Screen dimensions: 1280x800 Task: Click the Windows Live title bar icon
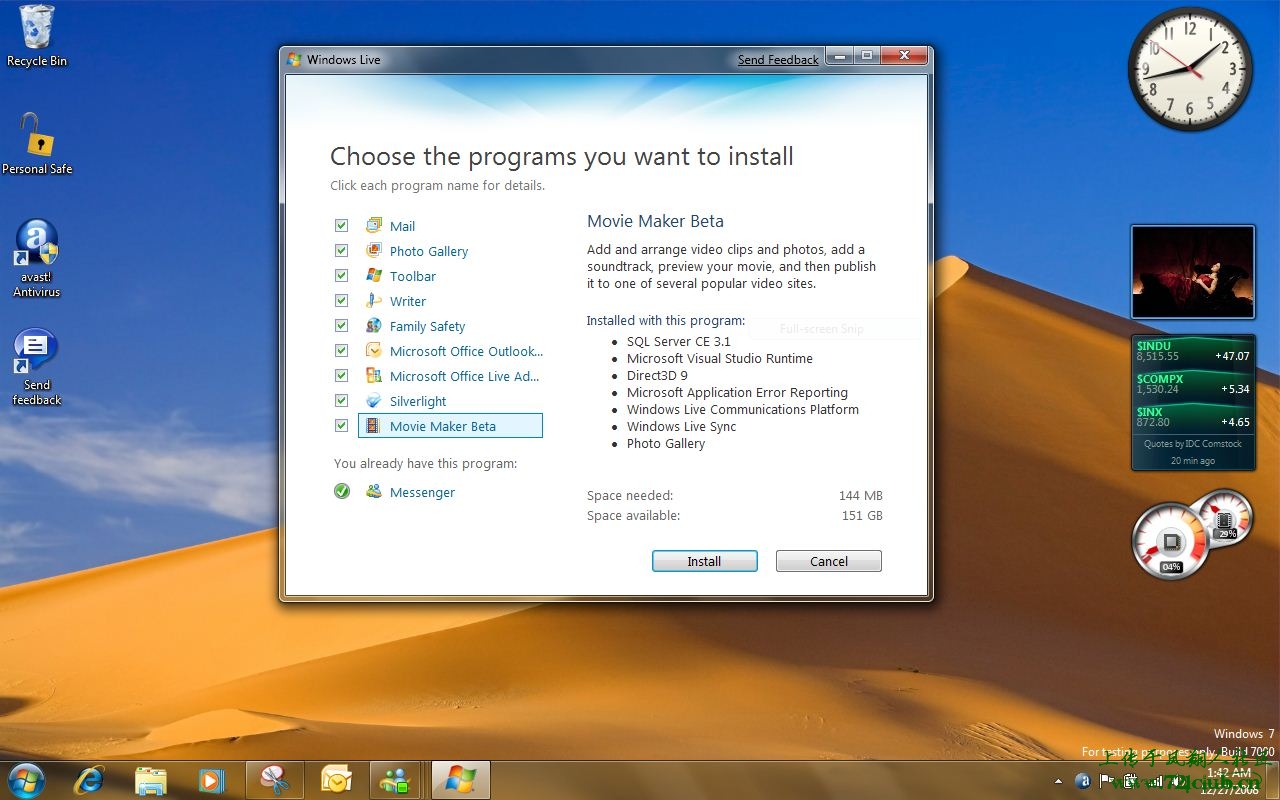coord(294,59)
